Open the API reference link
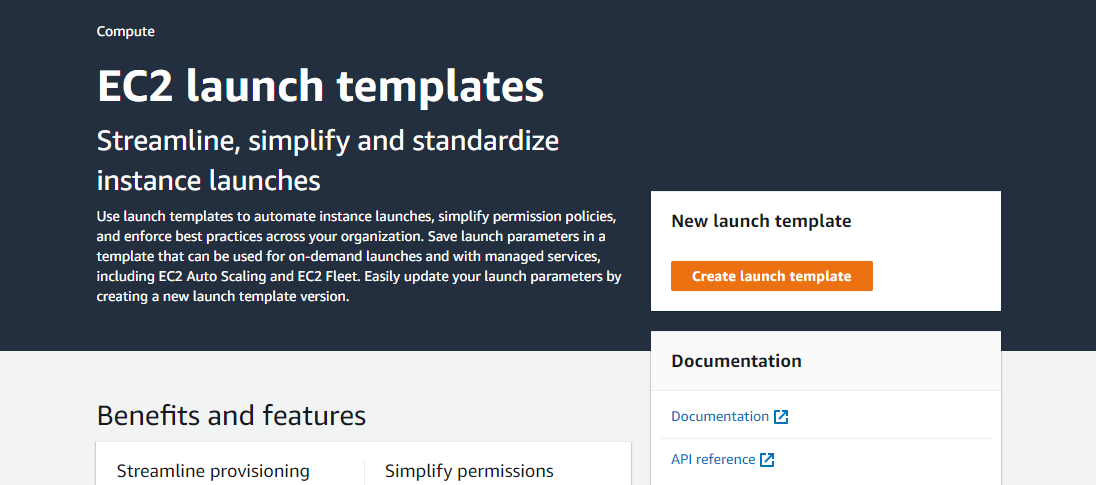1096x485 pixels. tap(723, 460)
